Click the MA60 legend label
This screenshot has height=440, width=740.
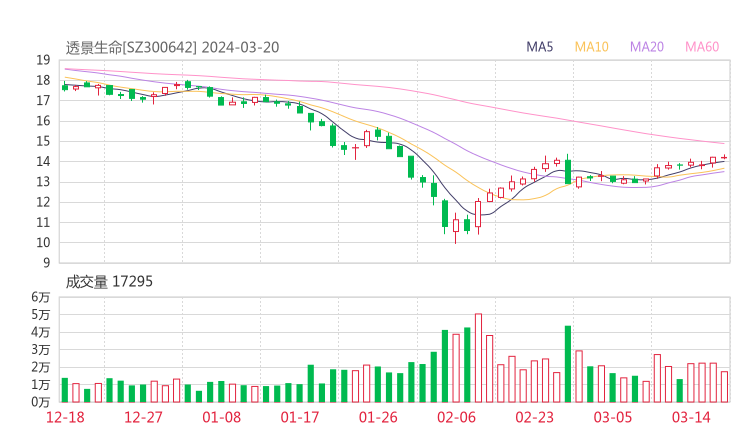702,47
